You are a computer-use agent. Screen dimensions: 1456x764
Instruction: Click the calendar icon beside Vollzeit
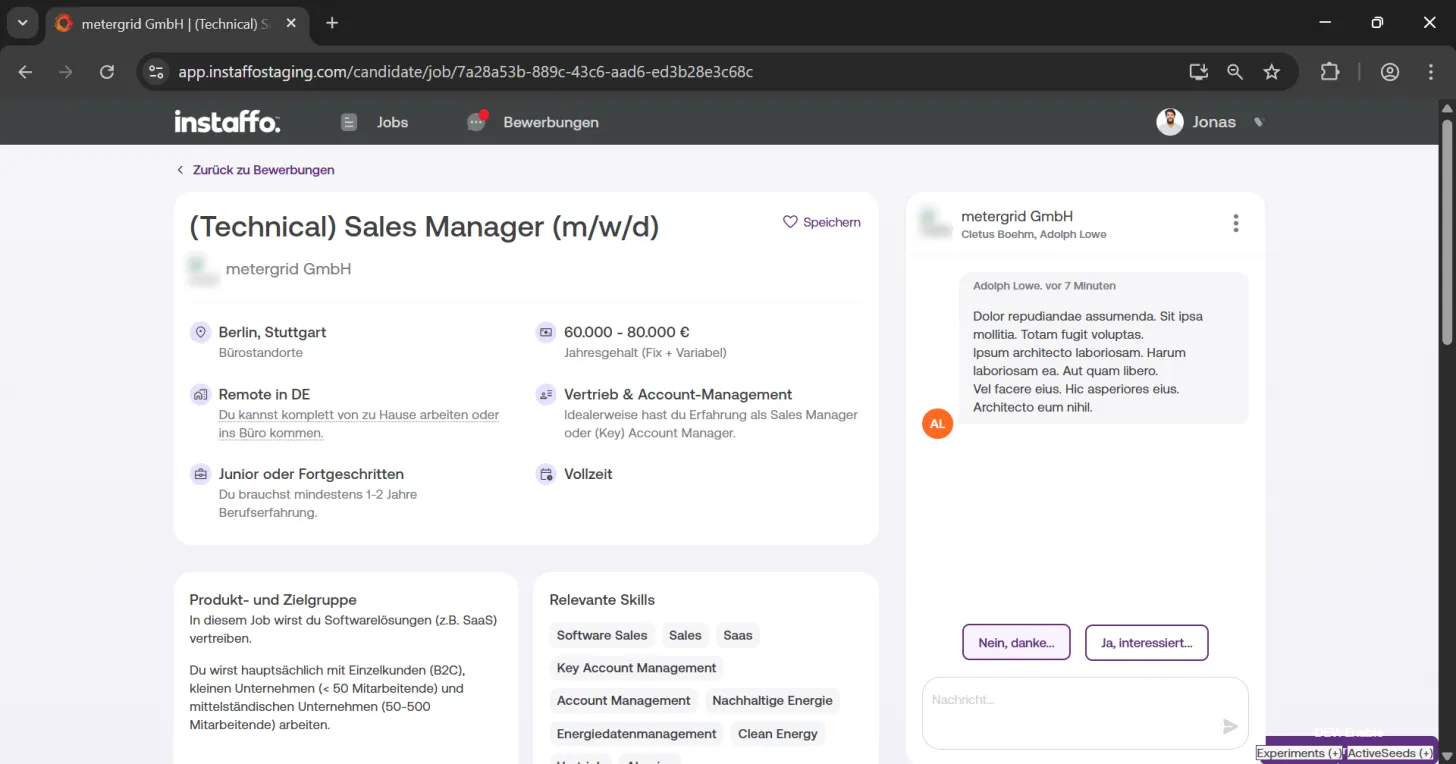546,474
